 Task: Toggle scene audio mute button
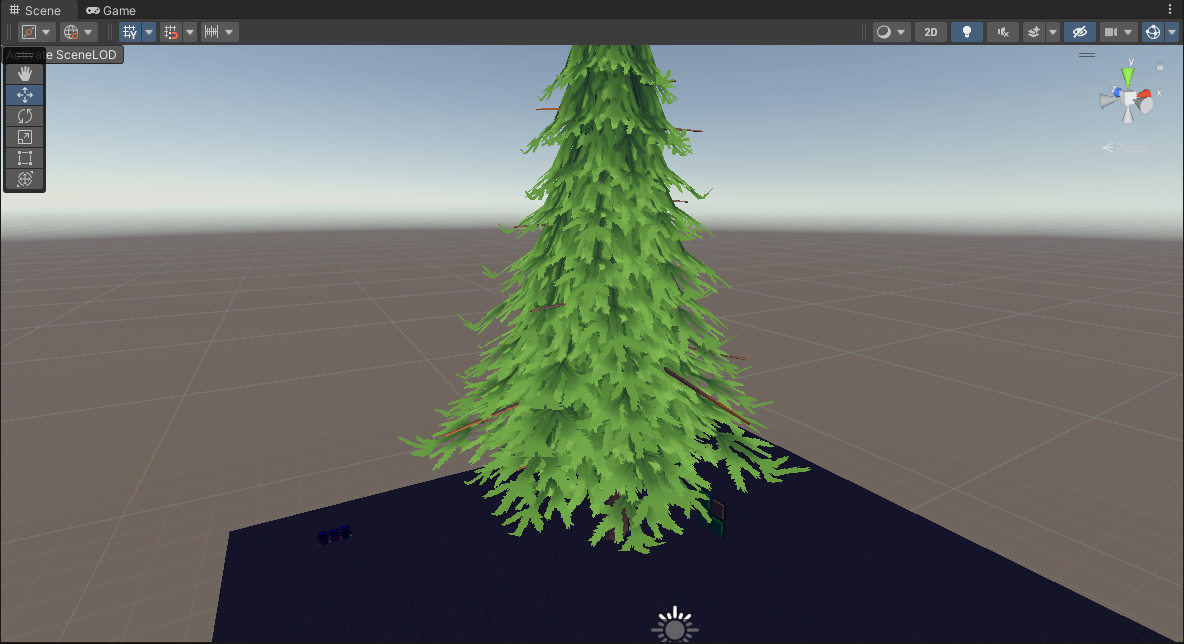[x=1003, y=32]
